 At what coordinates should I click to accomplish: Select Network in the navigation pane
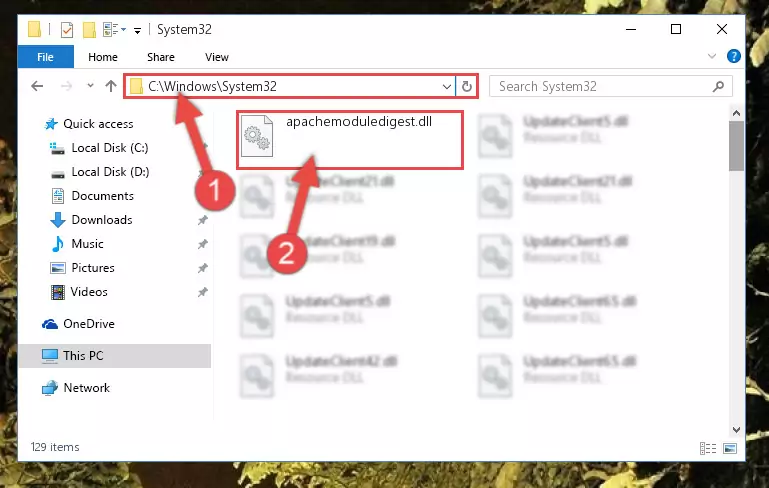coord(87,387)
